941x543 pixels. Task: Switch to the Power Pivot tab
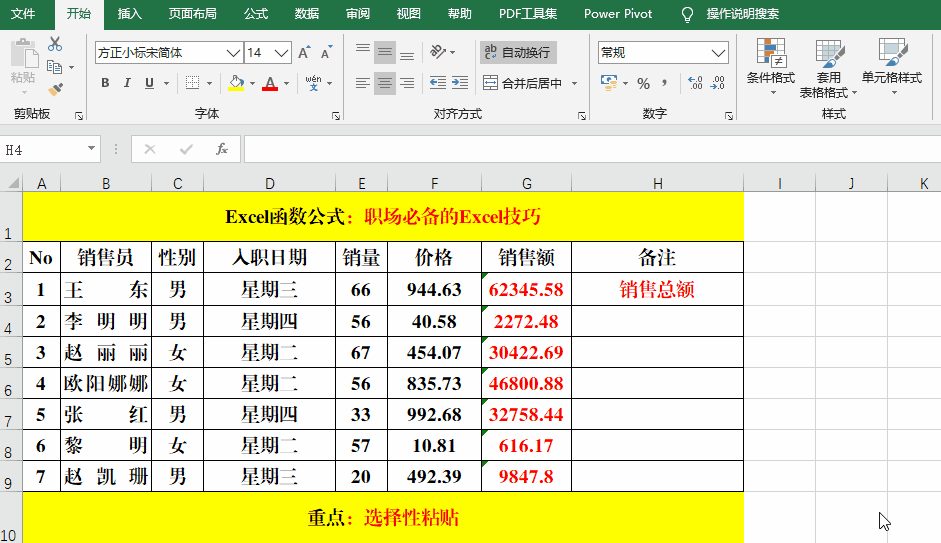pyautogui.click(x=618, y=14)
